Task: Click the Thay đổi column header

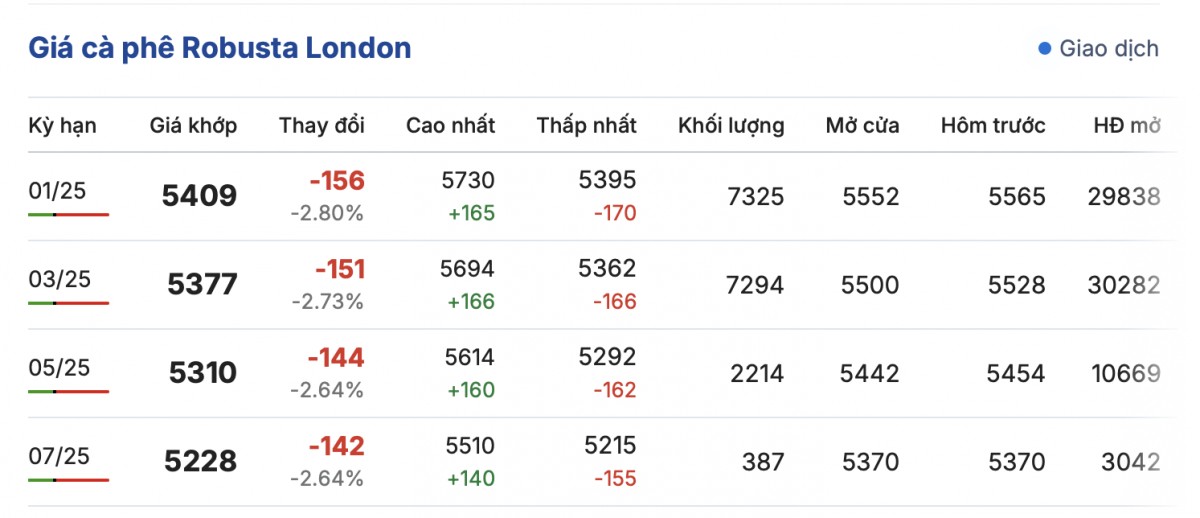Action: tap(322, 126)
